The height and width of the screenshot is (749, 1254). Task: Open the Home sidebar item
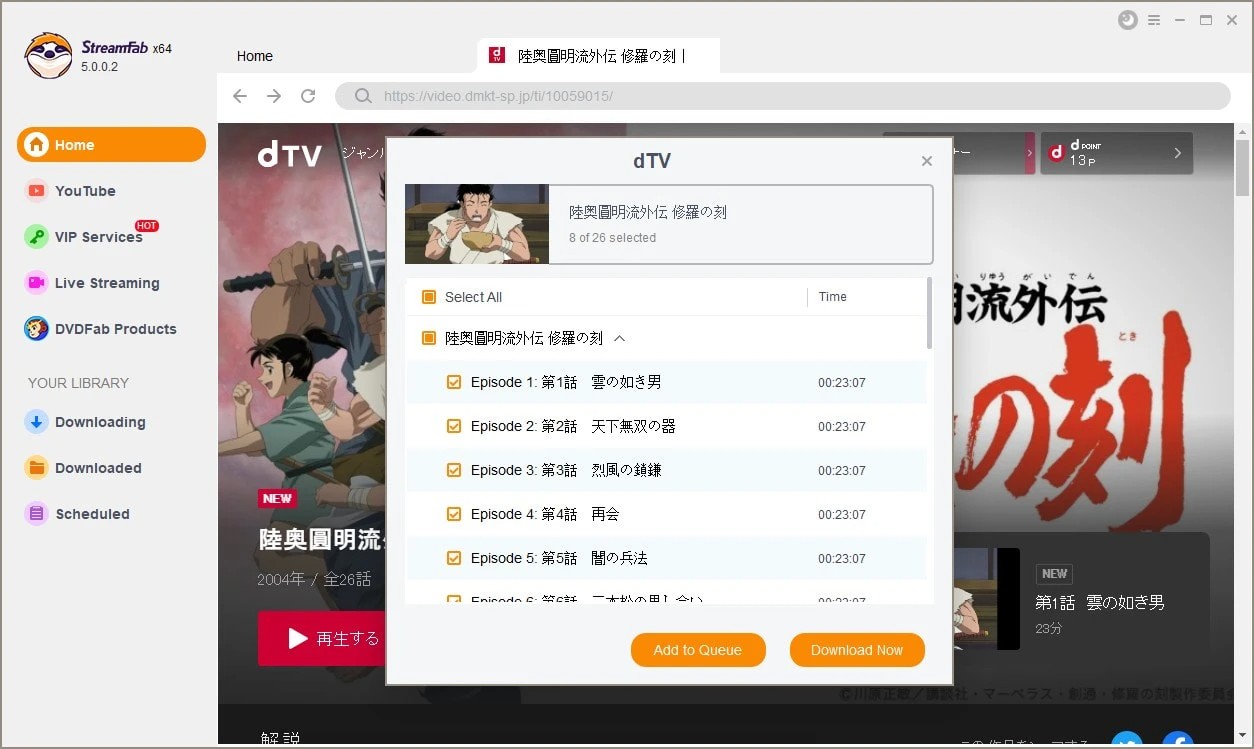[x=111, y=145]
